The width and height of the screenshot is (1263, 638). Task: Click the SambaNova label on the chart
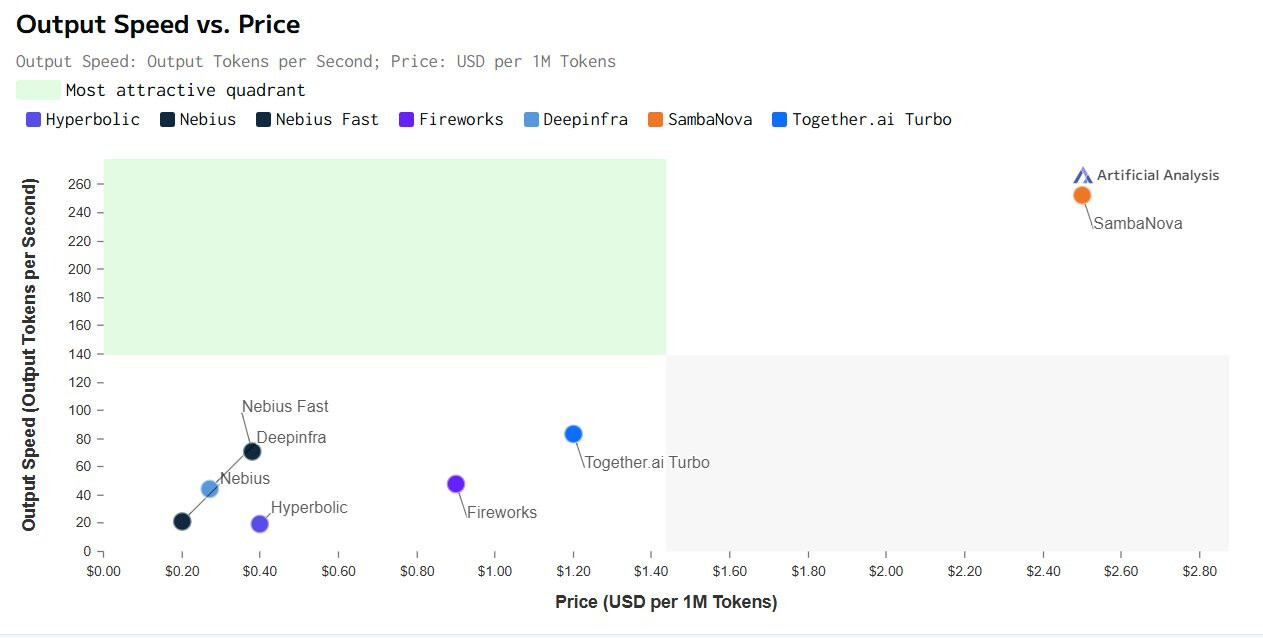pos(1137,224)
